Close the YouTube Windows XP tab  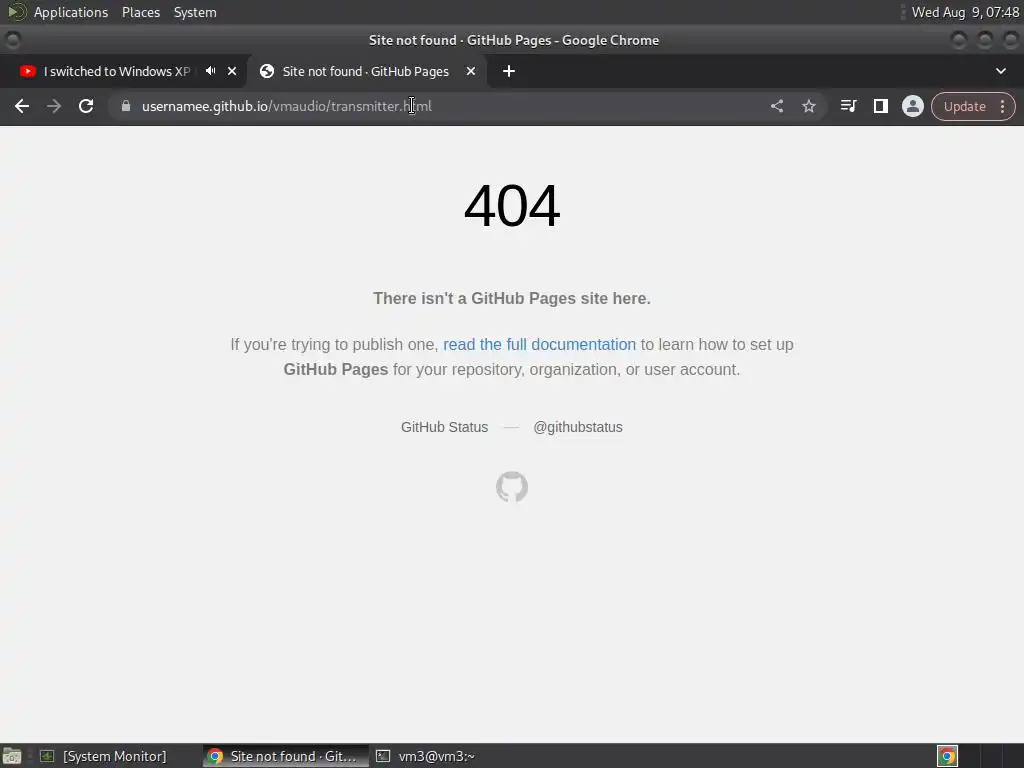coord(232,71)
